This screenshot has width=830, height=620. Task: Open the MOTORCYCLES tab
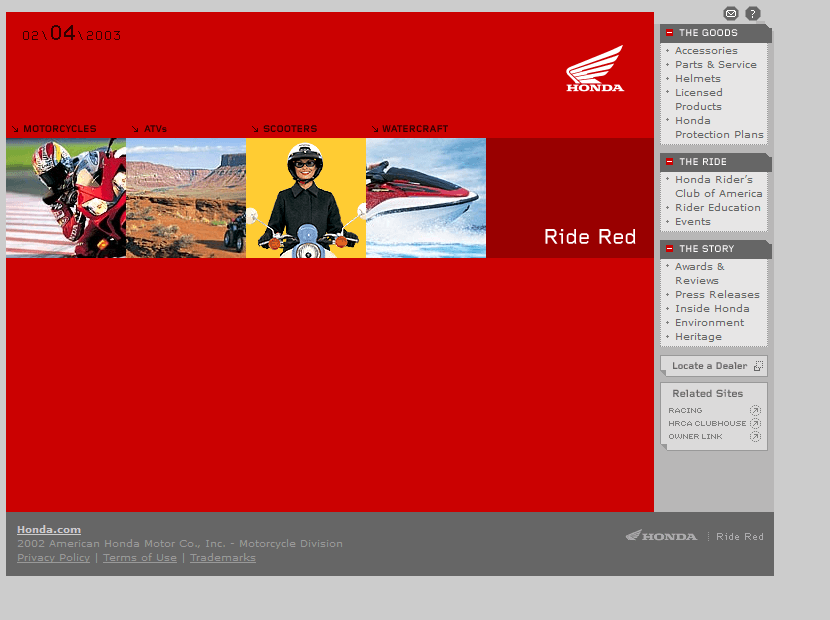coord(54,129)
